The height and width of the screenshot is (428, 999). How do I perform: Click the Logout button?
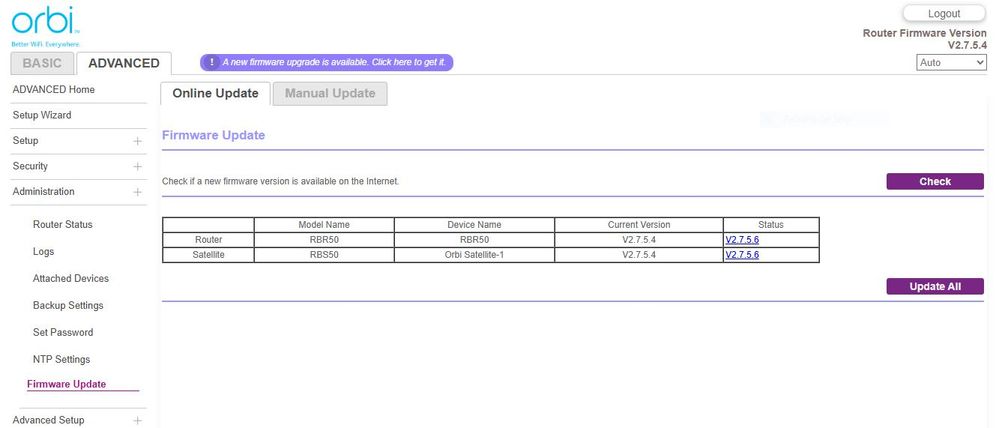(944, 13)
